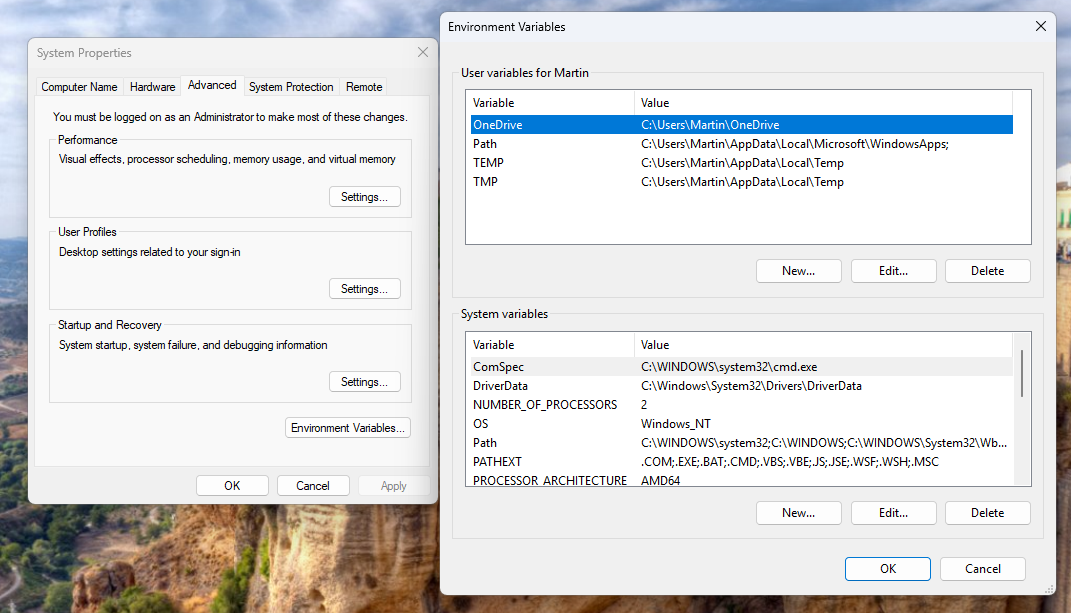Go to the System Protection tab

tap(291, 87)
